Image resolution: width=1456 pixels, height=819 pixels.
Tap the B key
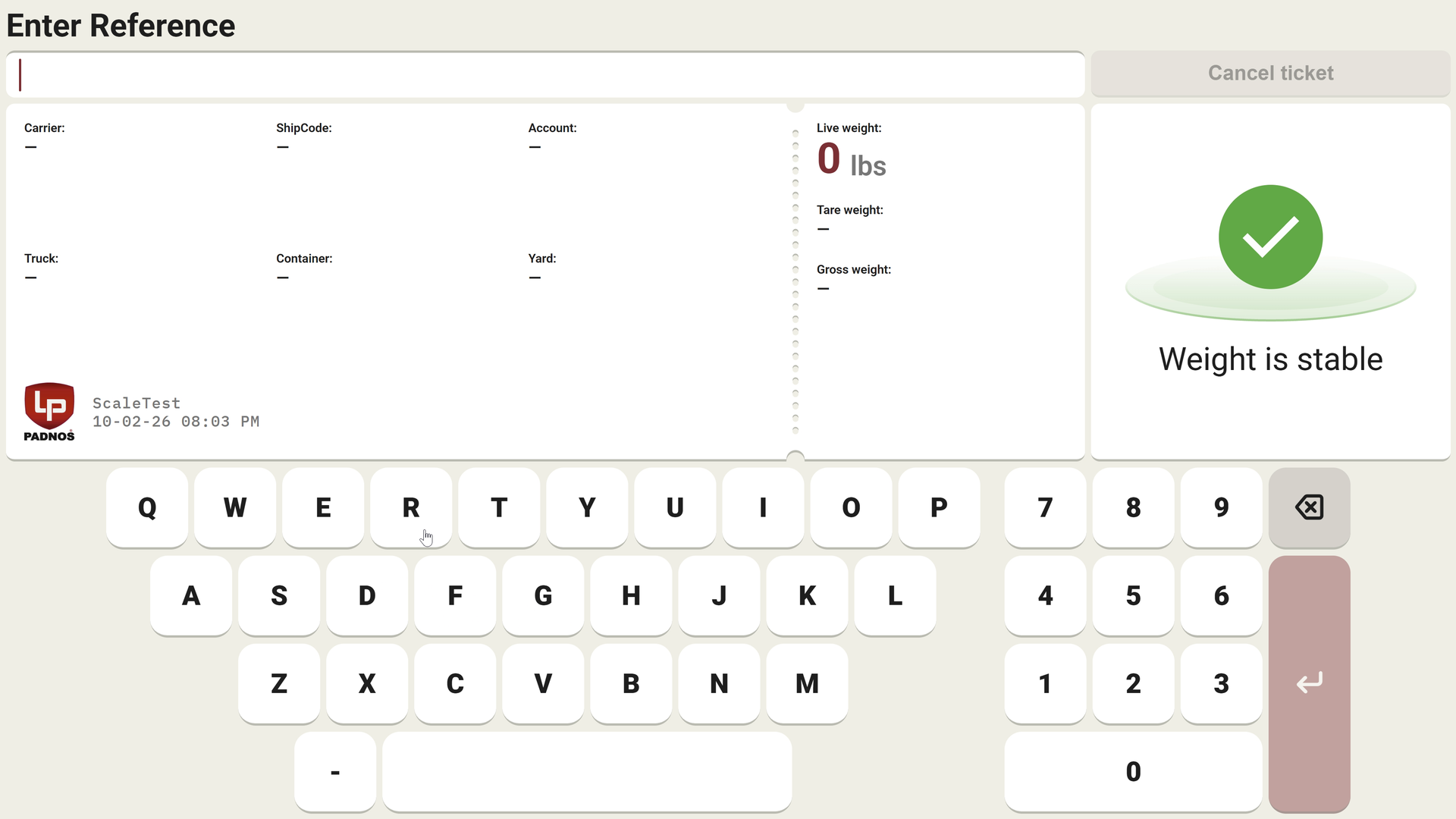[631, 683]
